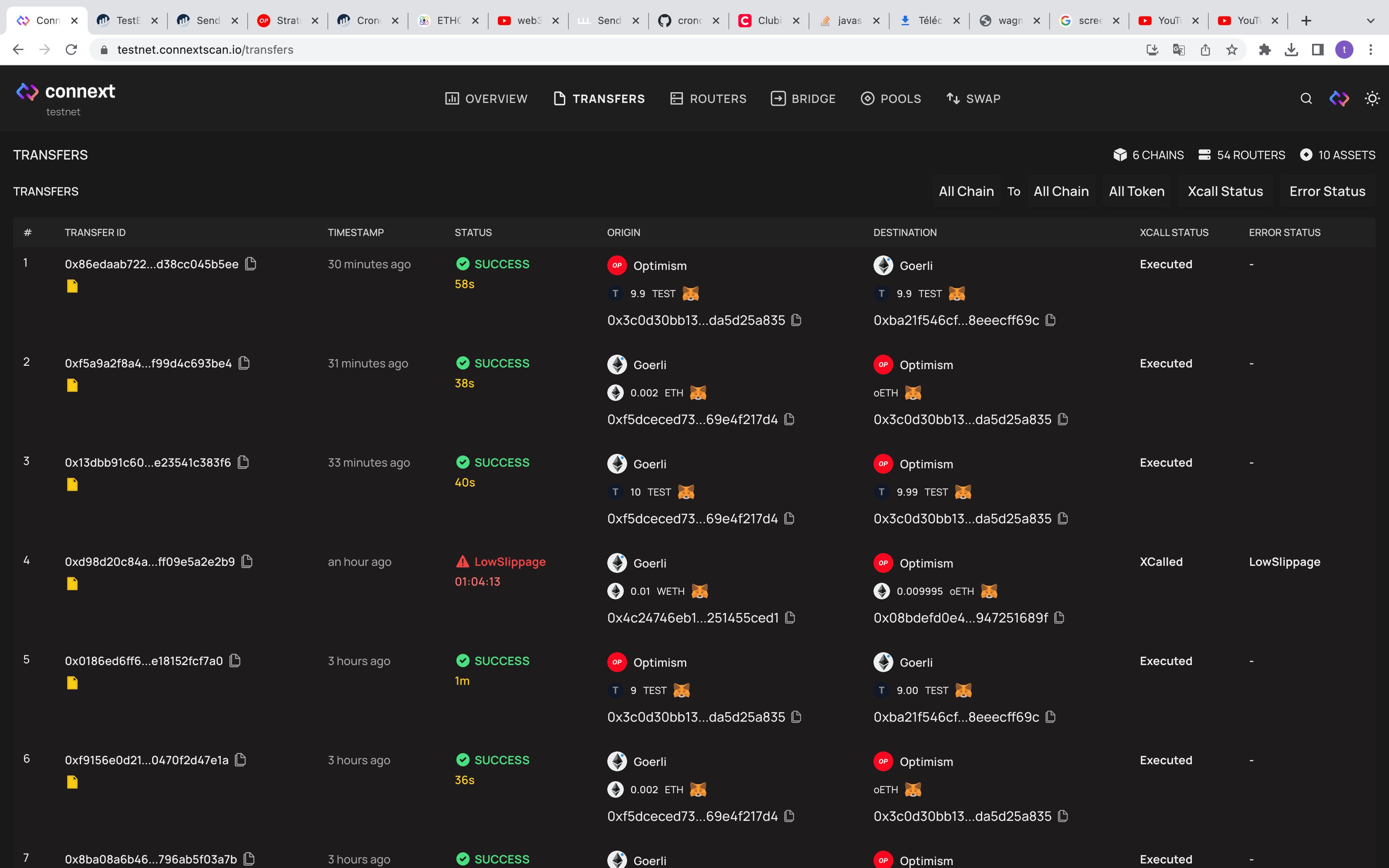Toggle light/dark theme sun icon
1389x868 pixels.
pyautogui.click(x=1372, y=99)
